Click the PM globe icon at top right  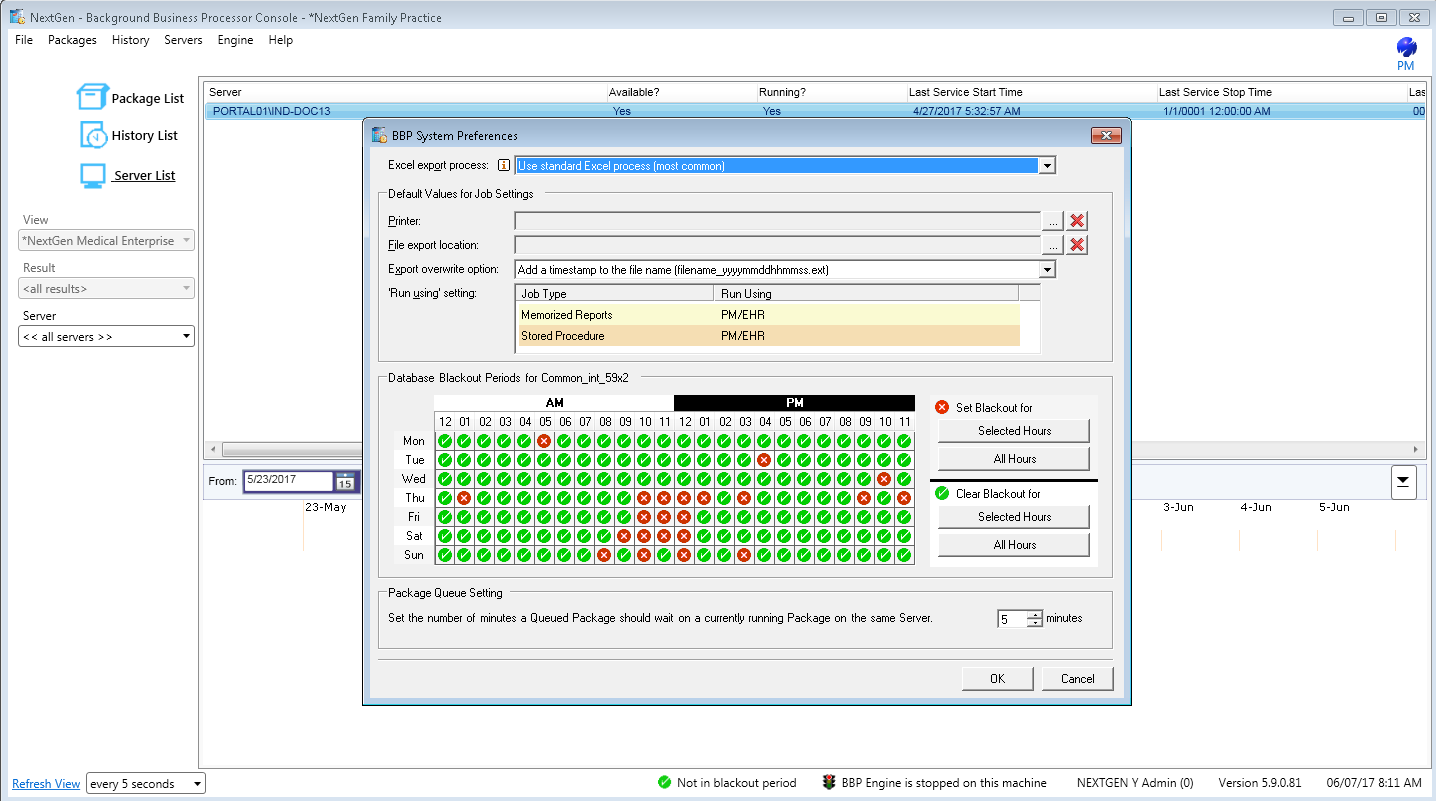[1406, 47]
